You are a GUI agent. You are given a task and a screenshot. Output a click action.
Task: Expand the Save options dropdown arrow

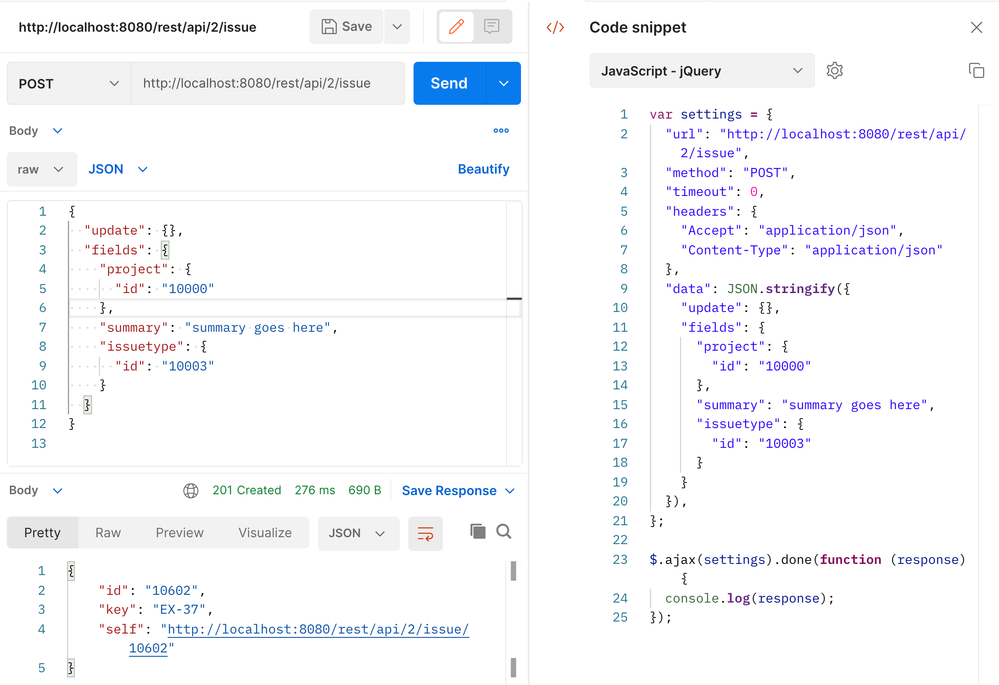pyautogui.click(x=397, y=27)
